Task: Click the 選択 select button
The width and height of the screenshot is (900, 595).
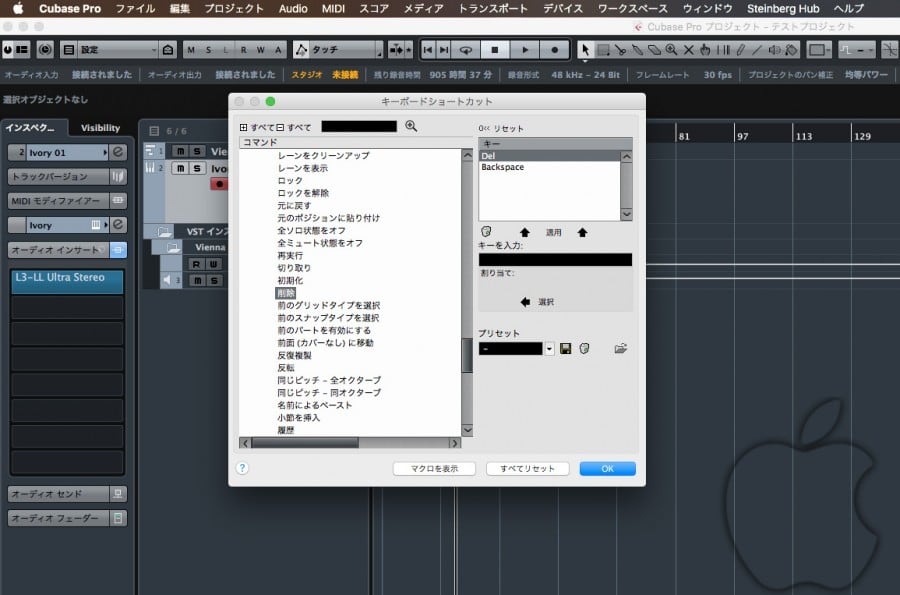Action: point(545,302)
